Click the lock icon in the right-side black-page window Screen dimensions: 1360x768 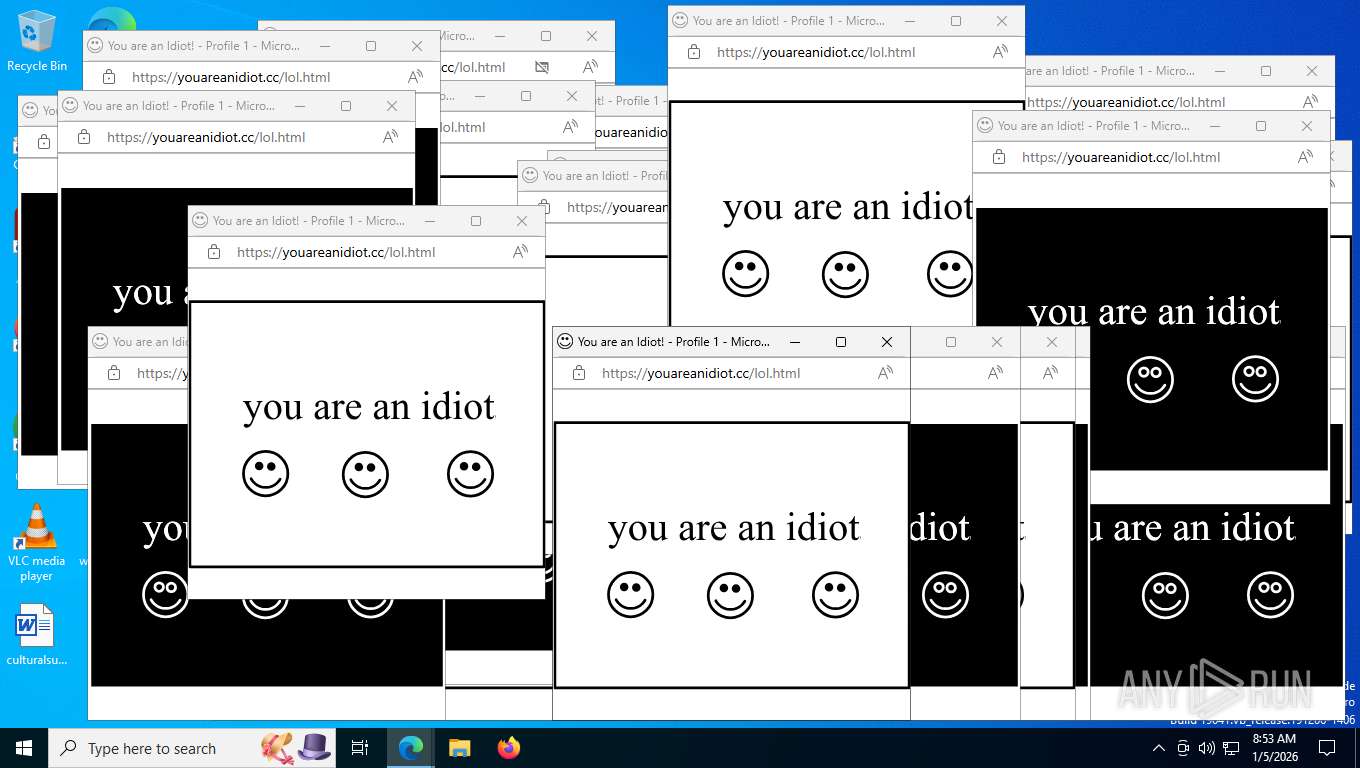click(998, 157)
